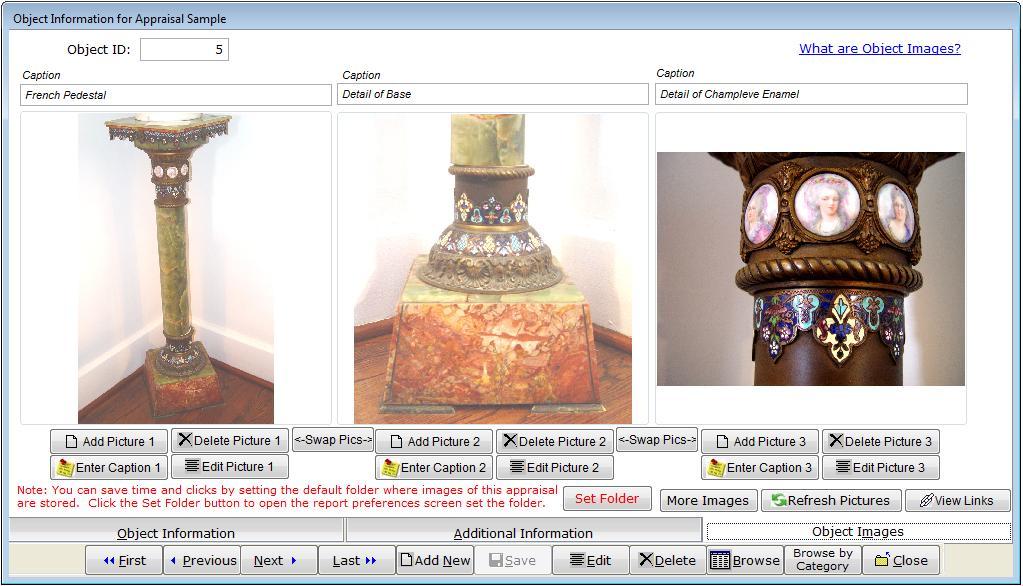Select the Champleve enamel portrait image
The height and width of the screenshot is (586, 1023).
pos(810,269)
